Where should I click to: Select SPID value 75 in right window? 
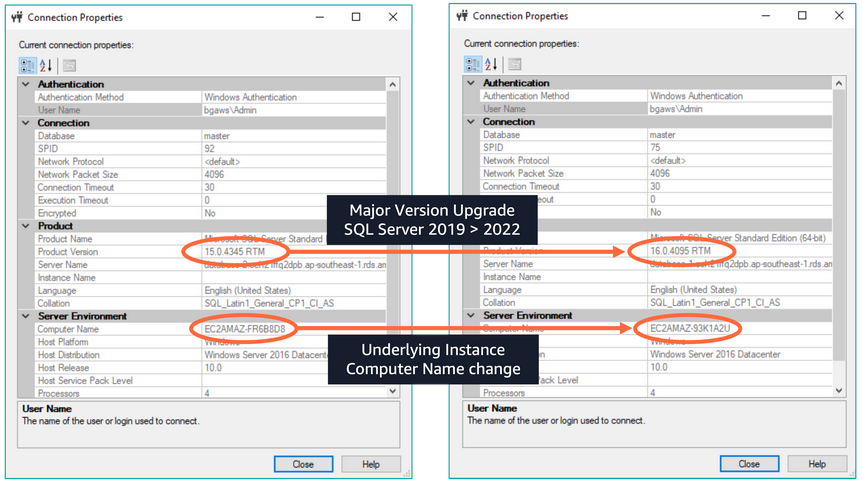(655, 147)
